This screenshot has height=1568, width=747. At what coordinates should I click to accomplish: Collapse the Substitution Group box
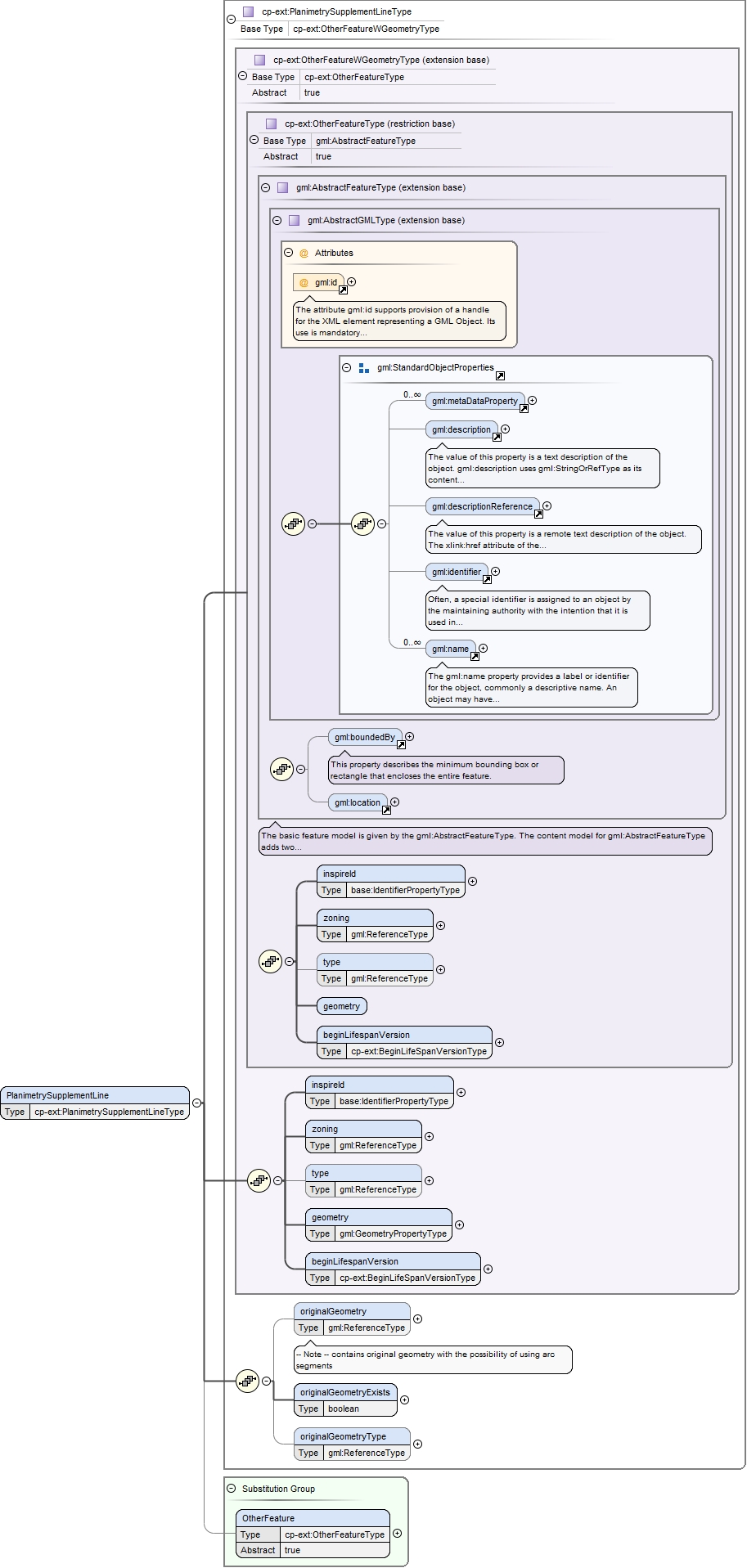(232, 1489)
